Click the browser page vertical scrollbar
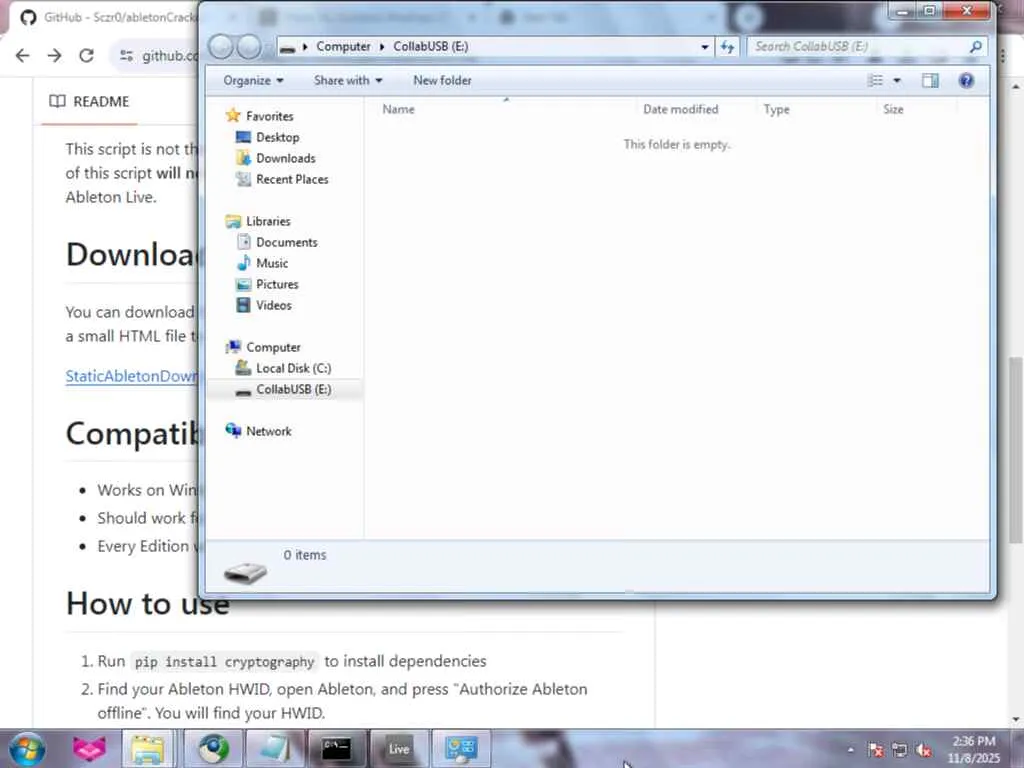The image size is (1024, 768). 1016,450
